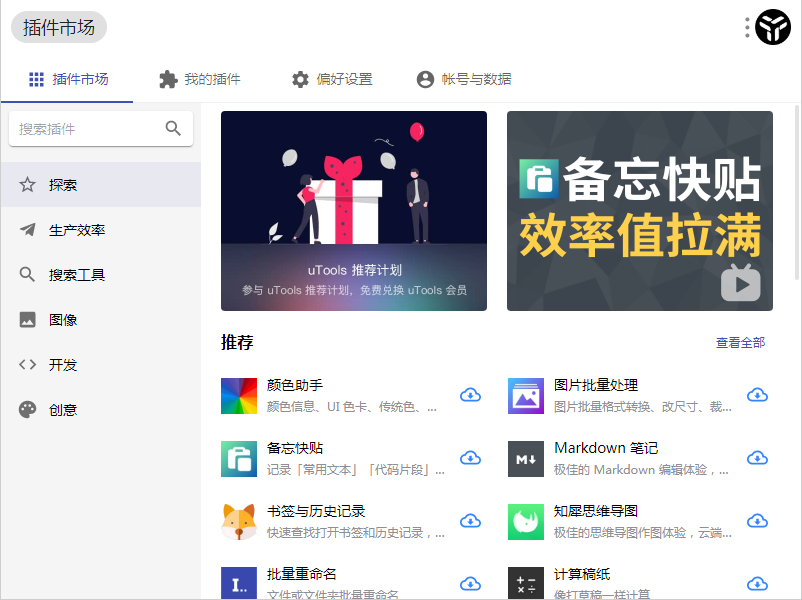Screen dimensions: 802x600
Task: Open the Markdown 笔记 plugin title
Action: click(x=606, y=448)
